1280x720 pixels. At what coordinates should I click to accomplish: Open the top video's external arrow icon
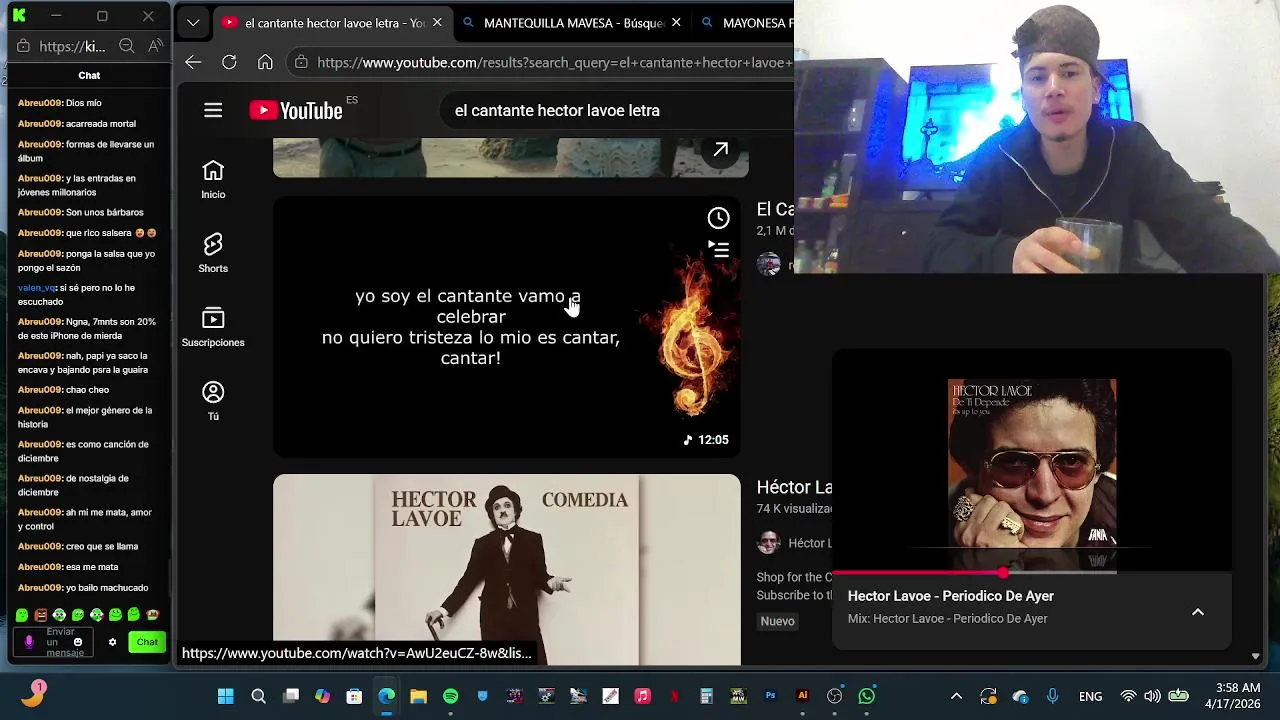point(720,150)
